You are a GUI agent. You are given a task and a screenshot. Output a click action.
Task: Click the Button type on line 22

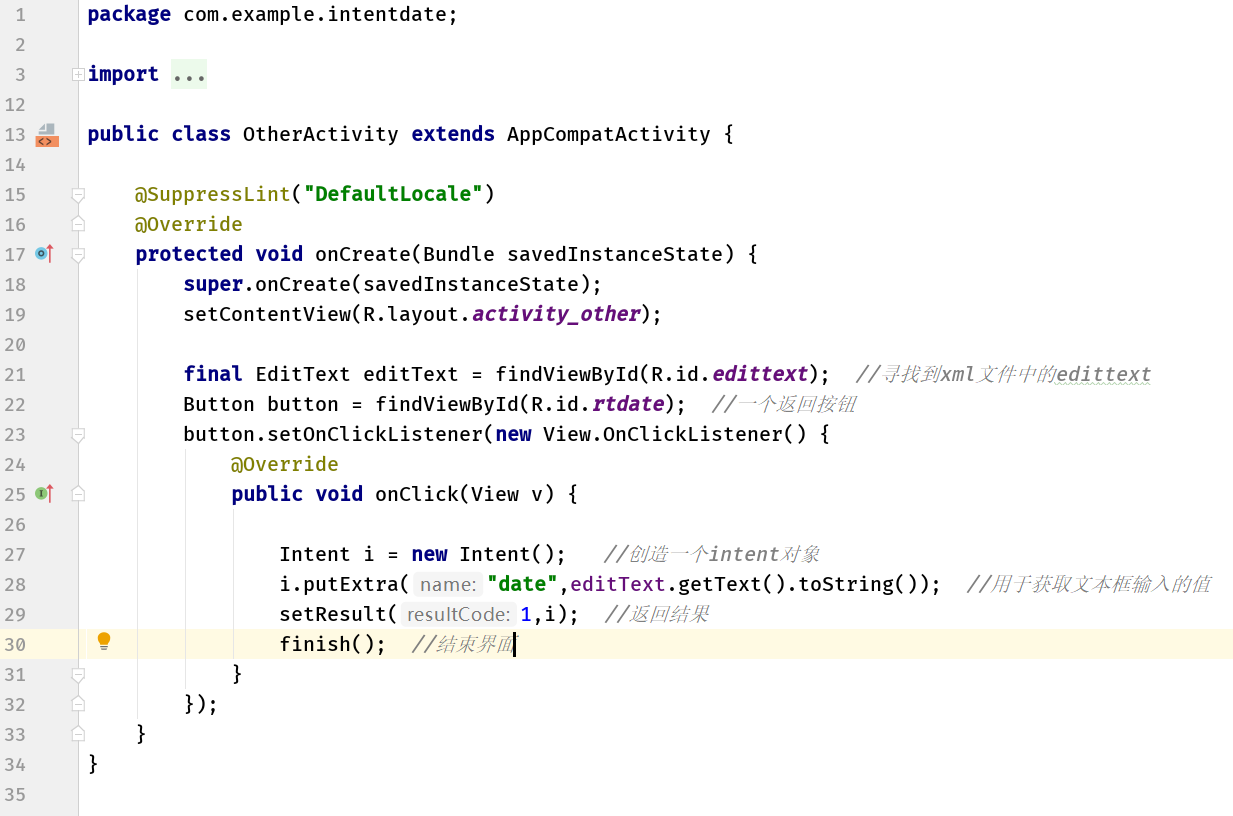click(219, 404)
